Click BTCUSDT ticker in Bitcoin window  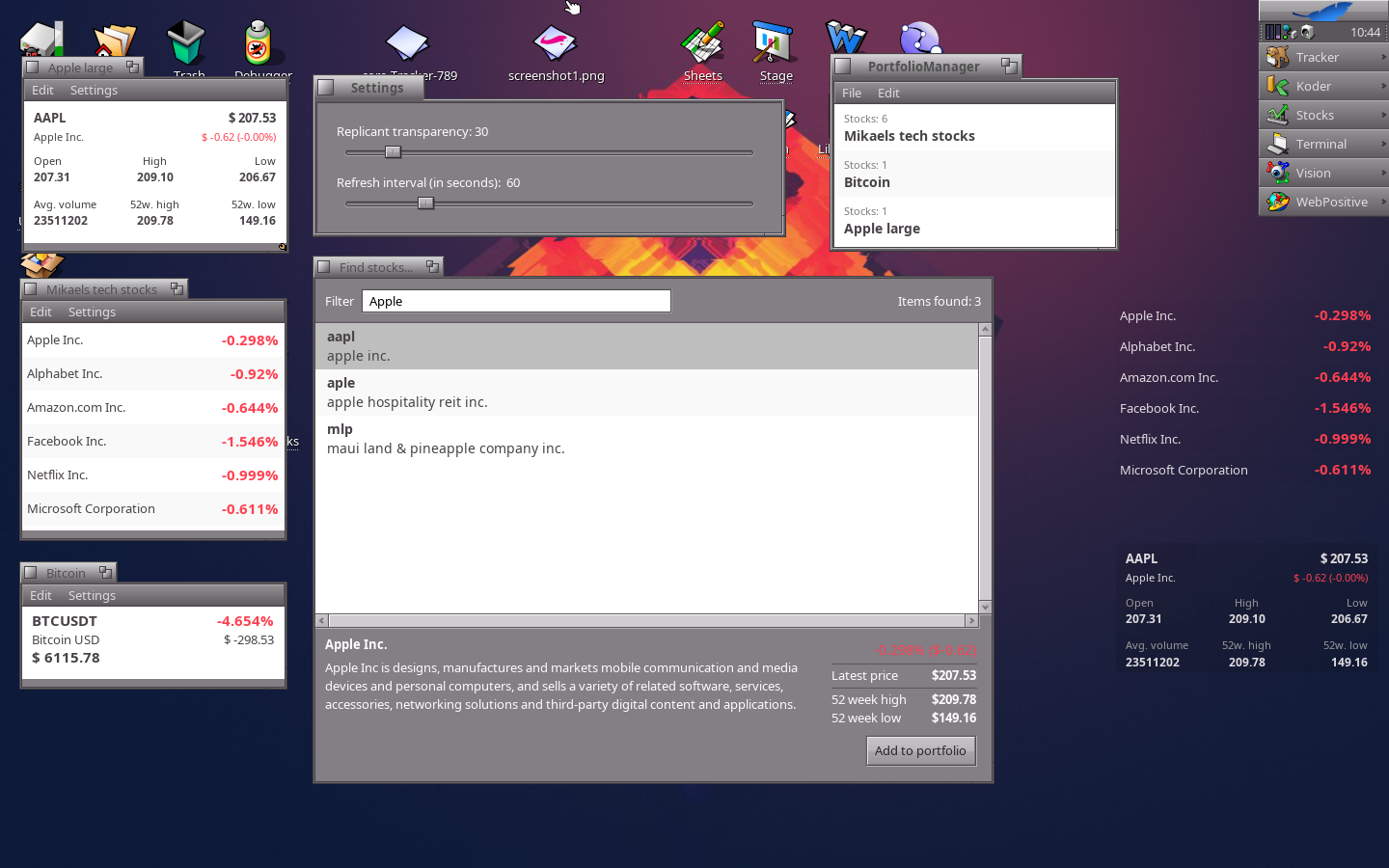click(x=65, y=621)
